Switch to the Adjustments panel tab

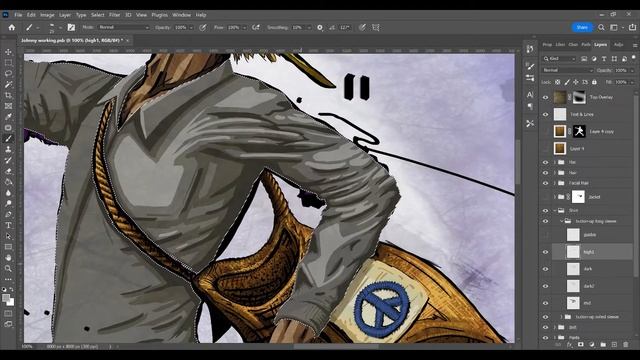click(x=618, y=44)
